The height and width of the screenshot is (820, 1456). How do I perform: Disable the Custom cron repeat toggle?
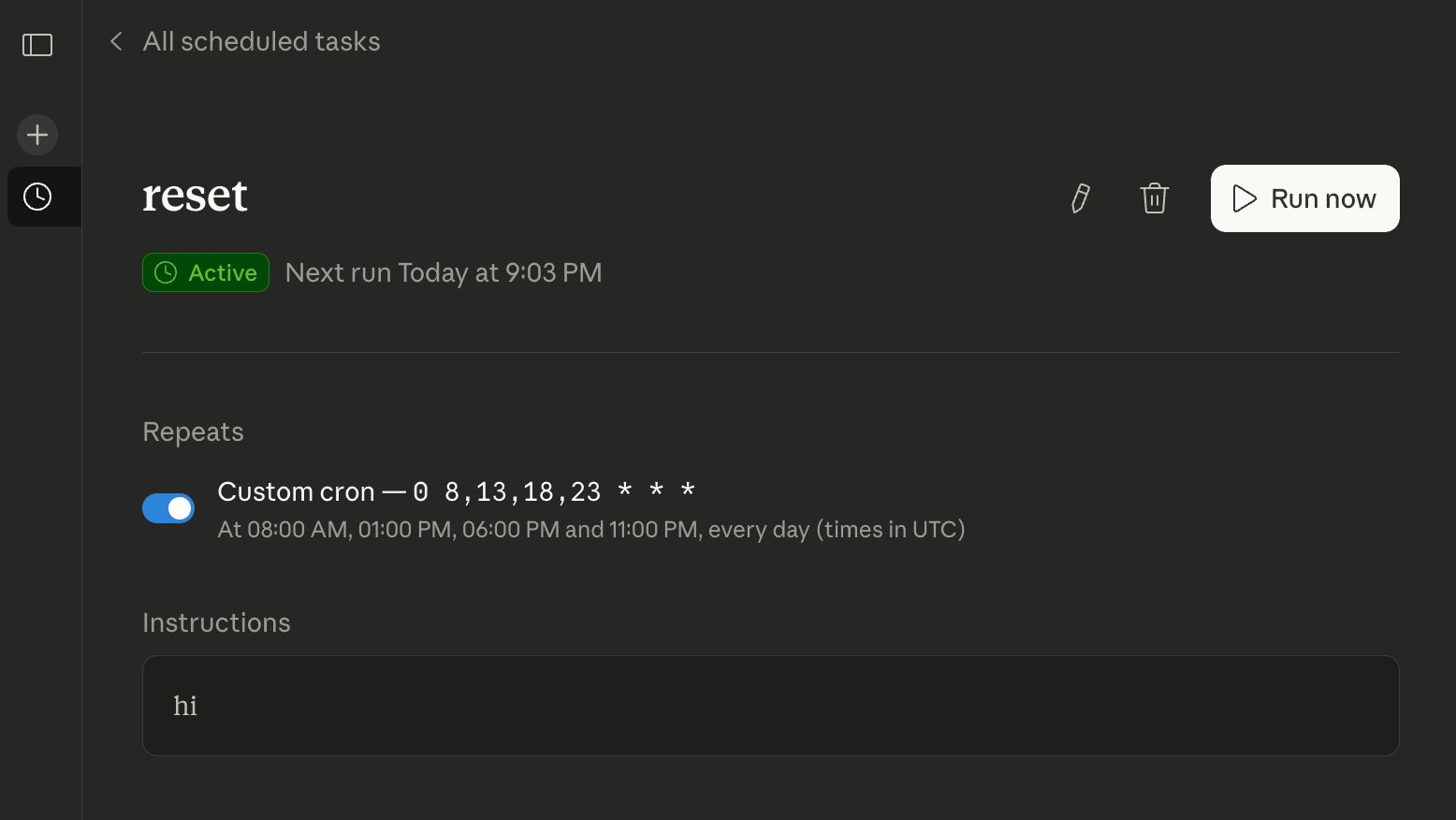pyautogui.click(x=168, y=508)
